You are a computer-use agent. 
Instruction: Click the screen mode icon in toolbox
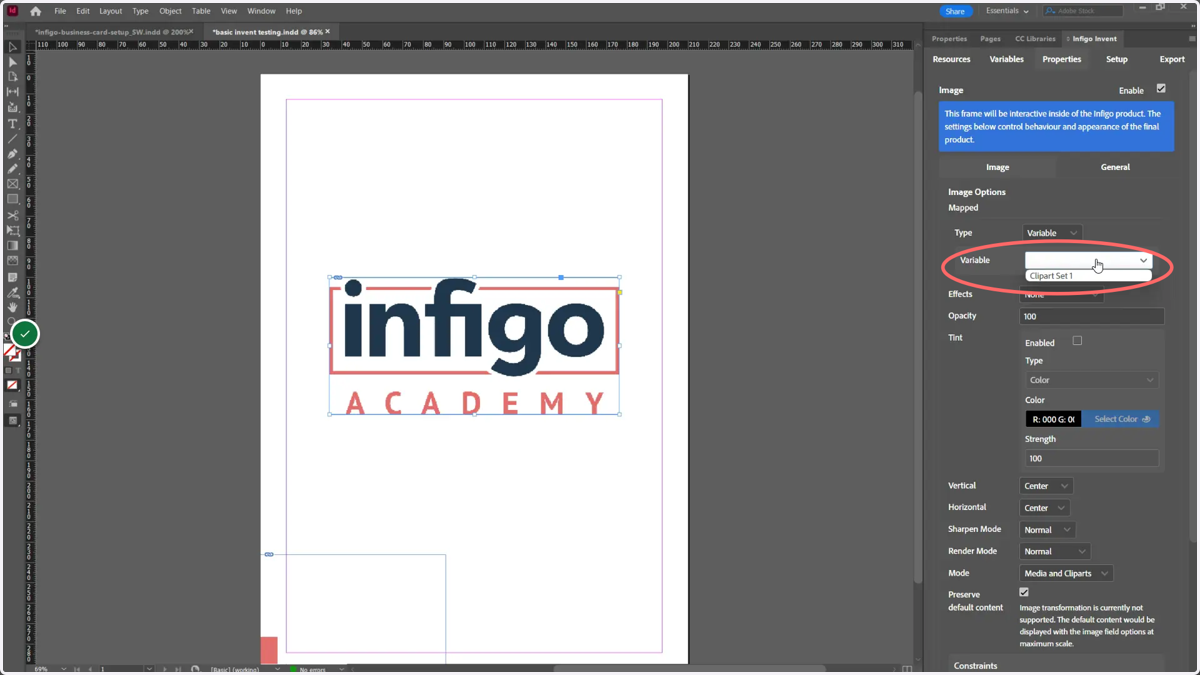click(x=13, y=421)
